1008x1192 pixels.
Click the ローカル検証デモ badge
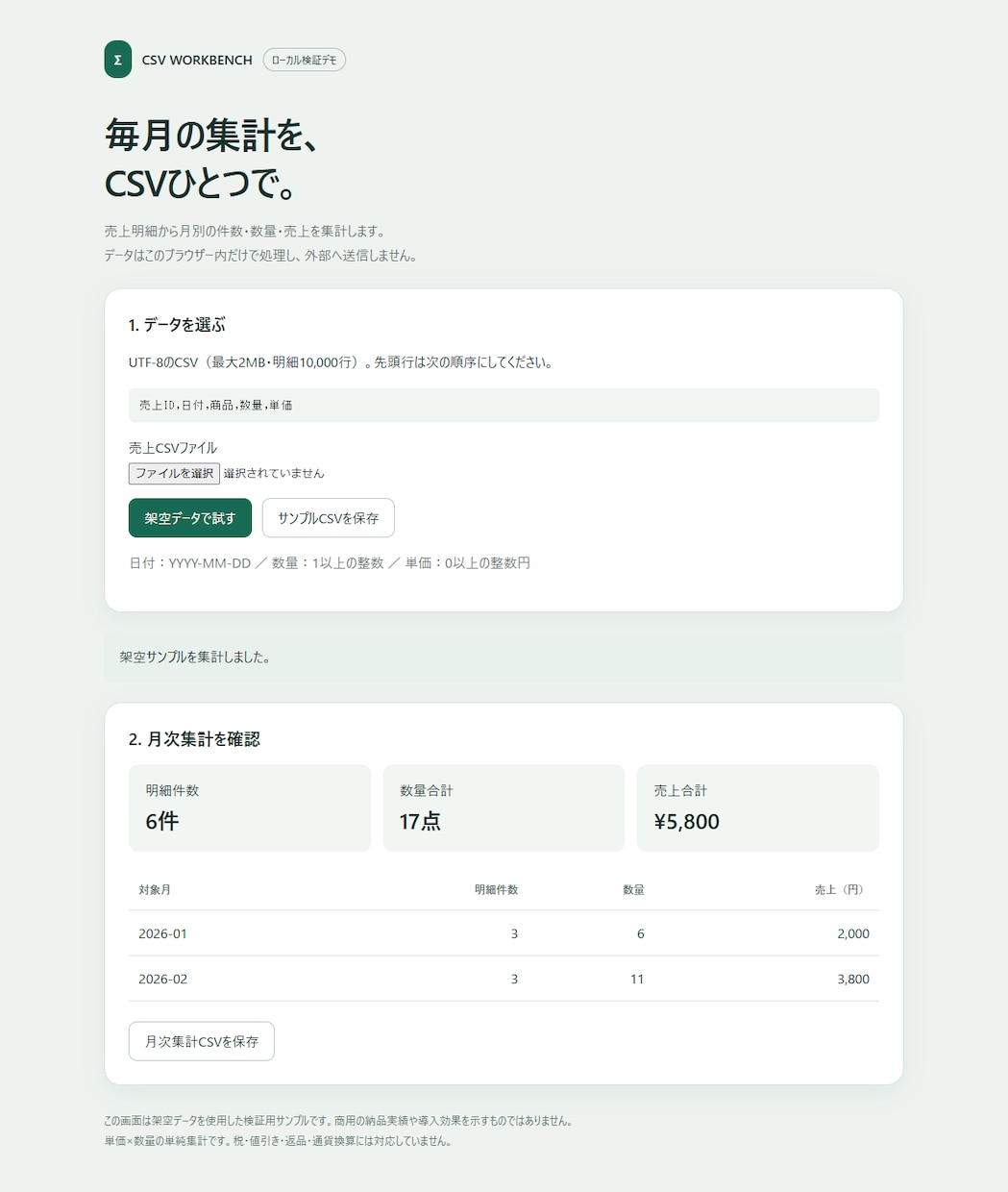coord(304,60)
